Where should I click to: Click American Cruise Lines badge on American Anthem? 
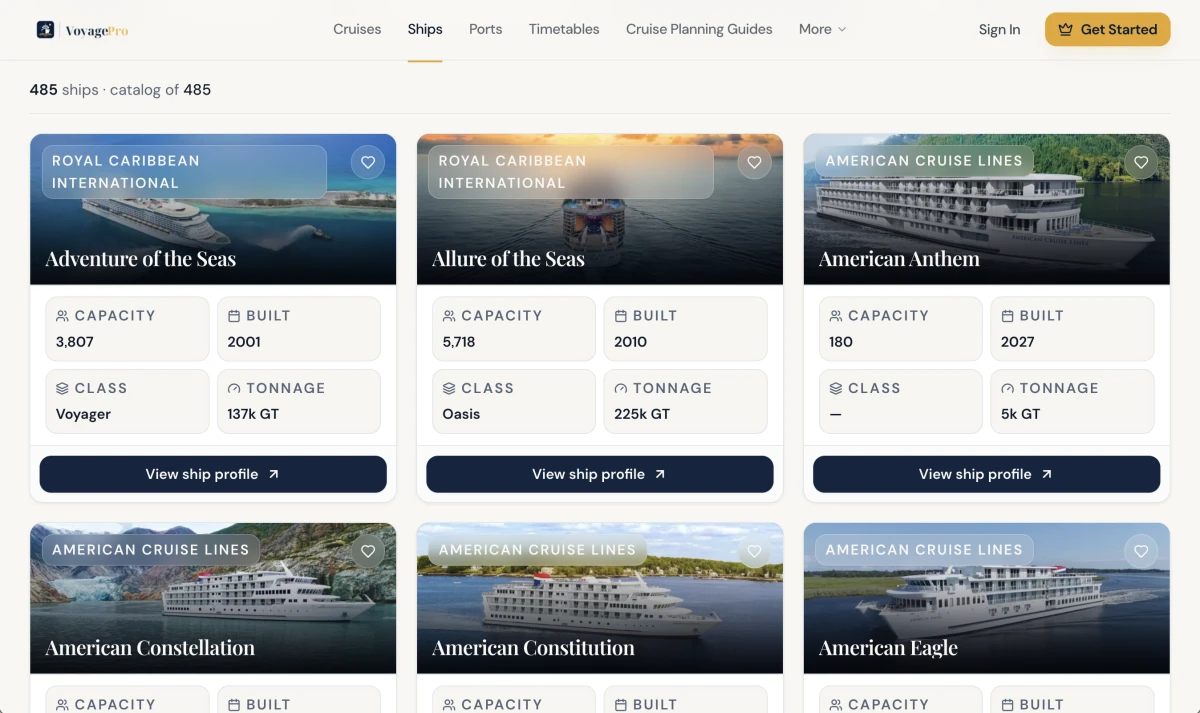(x=924, y=161)
